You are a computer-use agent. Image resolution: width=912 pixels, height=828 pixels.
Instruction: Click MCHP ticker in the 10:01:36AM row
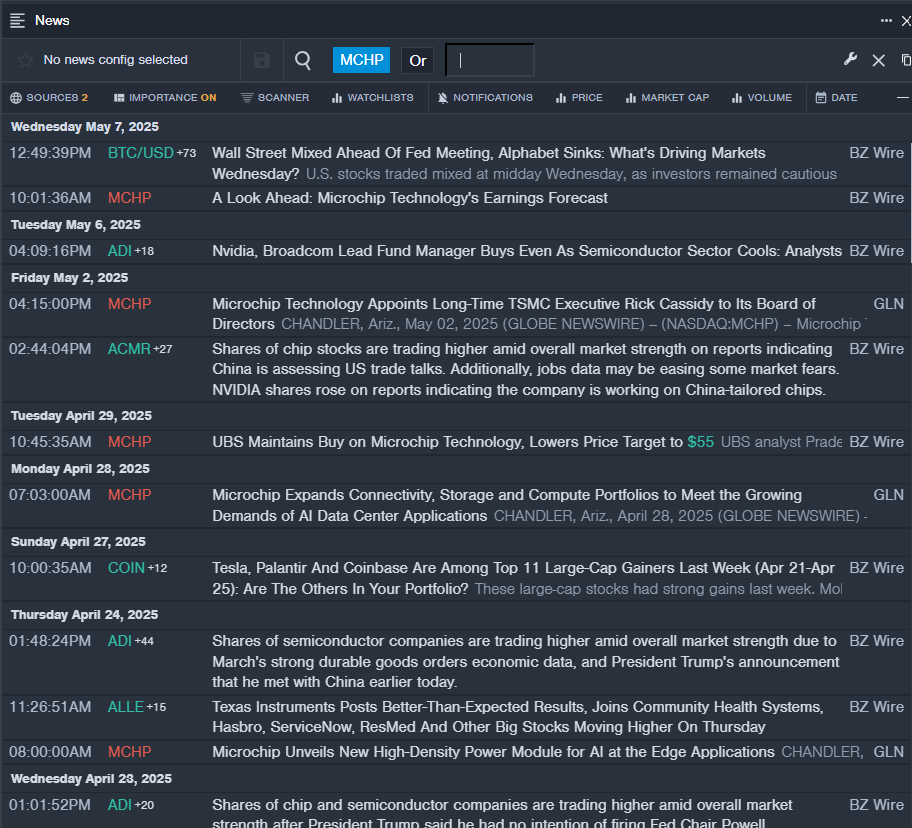click(129, 198)
